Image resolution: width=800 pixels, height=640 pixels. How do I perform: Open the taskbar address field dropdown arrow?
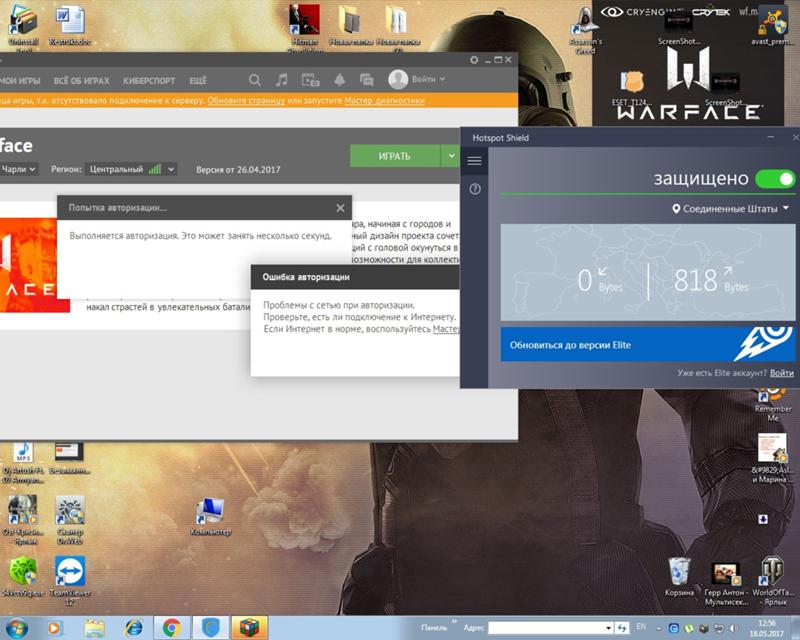point(608,628)
